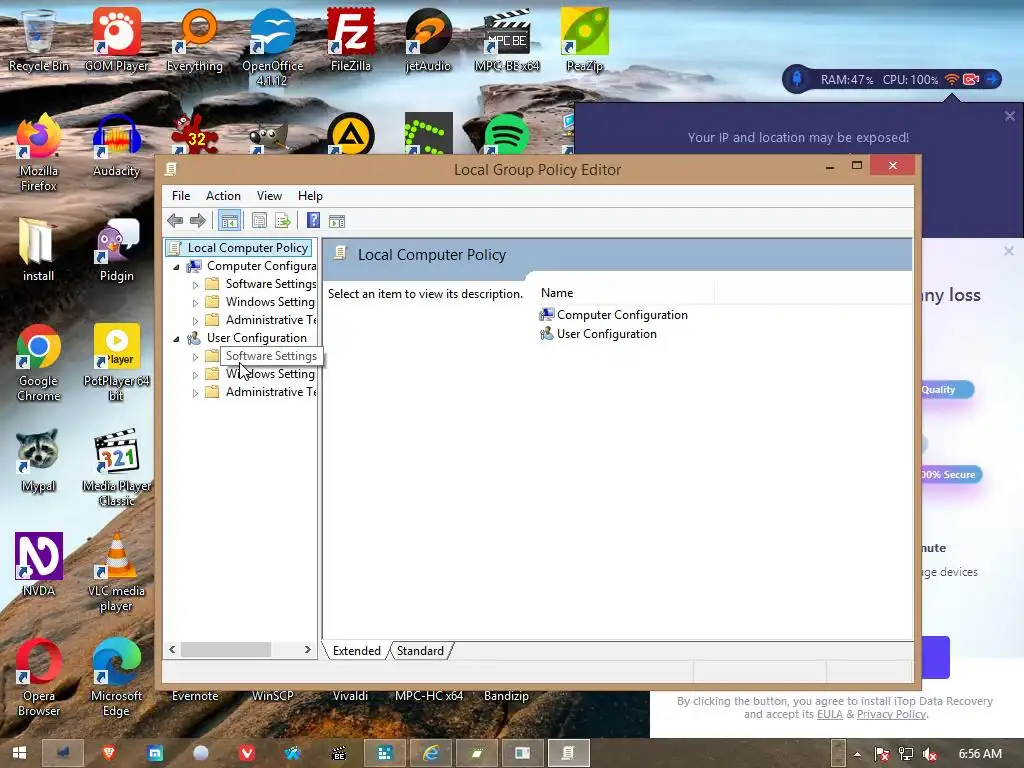Click Internet Explorer in the taskbar
This screenshot has height=768, width=1024.
431,753
